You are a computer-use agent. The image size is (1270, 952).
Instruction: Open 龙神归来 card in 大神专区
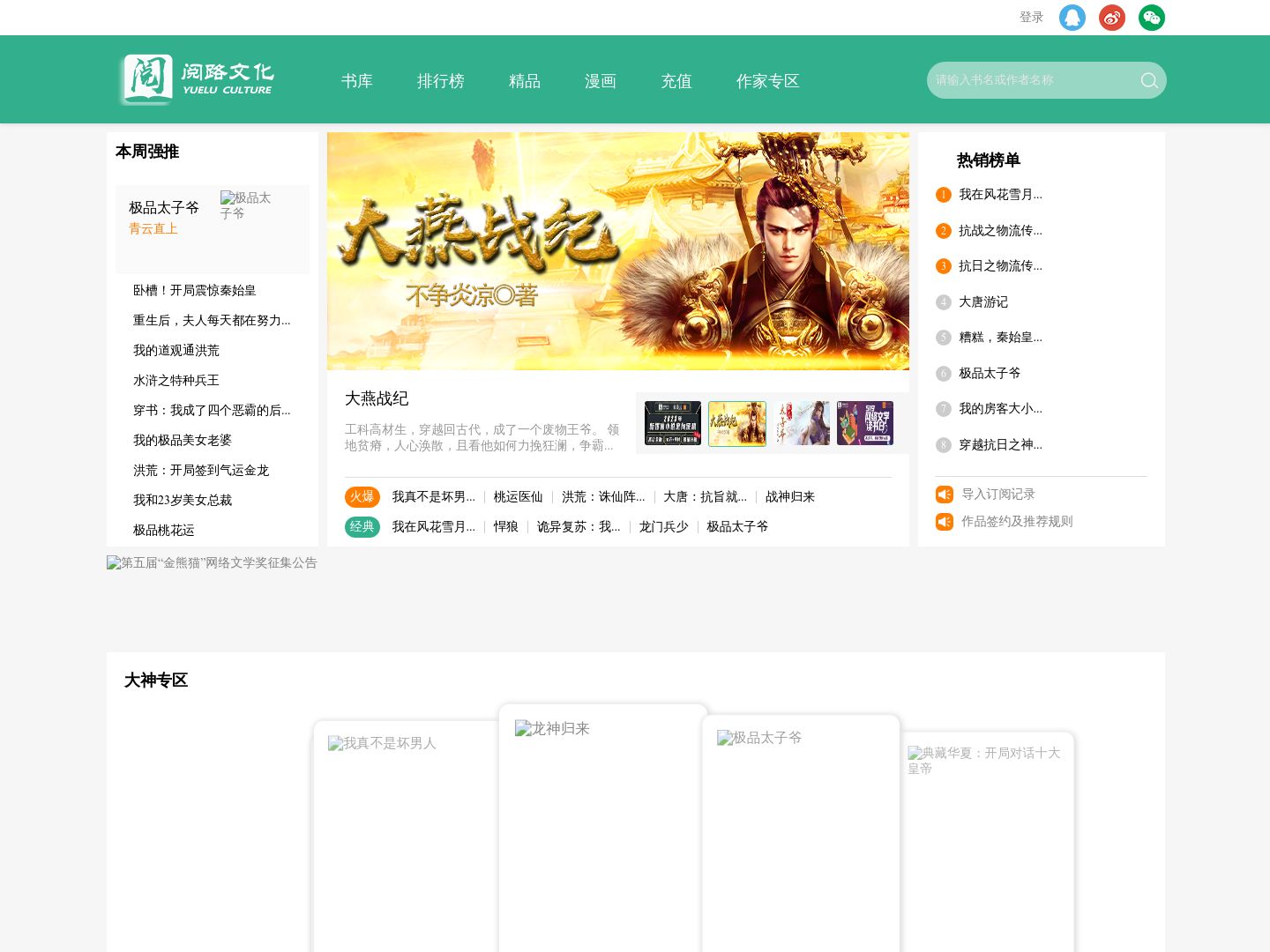[x=603, y=828]
